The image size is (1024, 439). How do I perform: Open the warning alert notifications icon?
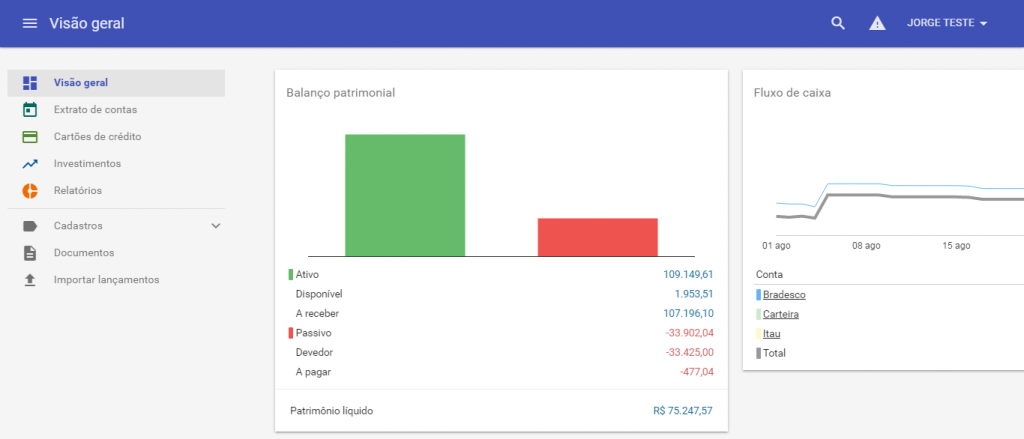[x=877, y=23]
